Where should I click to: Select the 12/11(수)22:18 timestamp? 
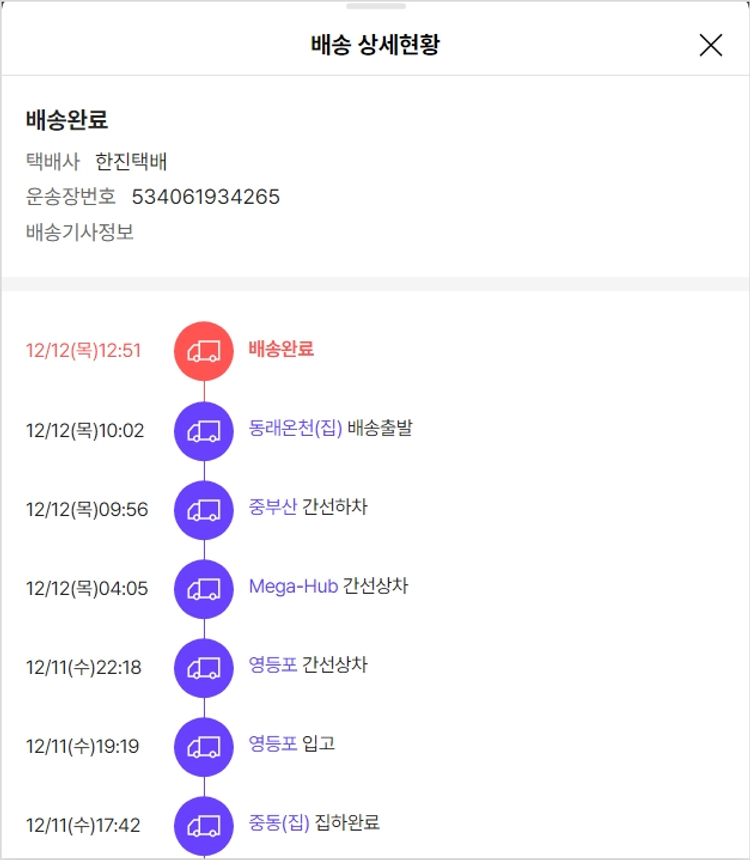84,668
